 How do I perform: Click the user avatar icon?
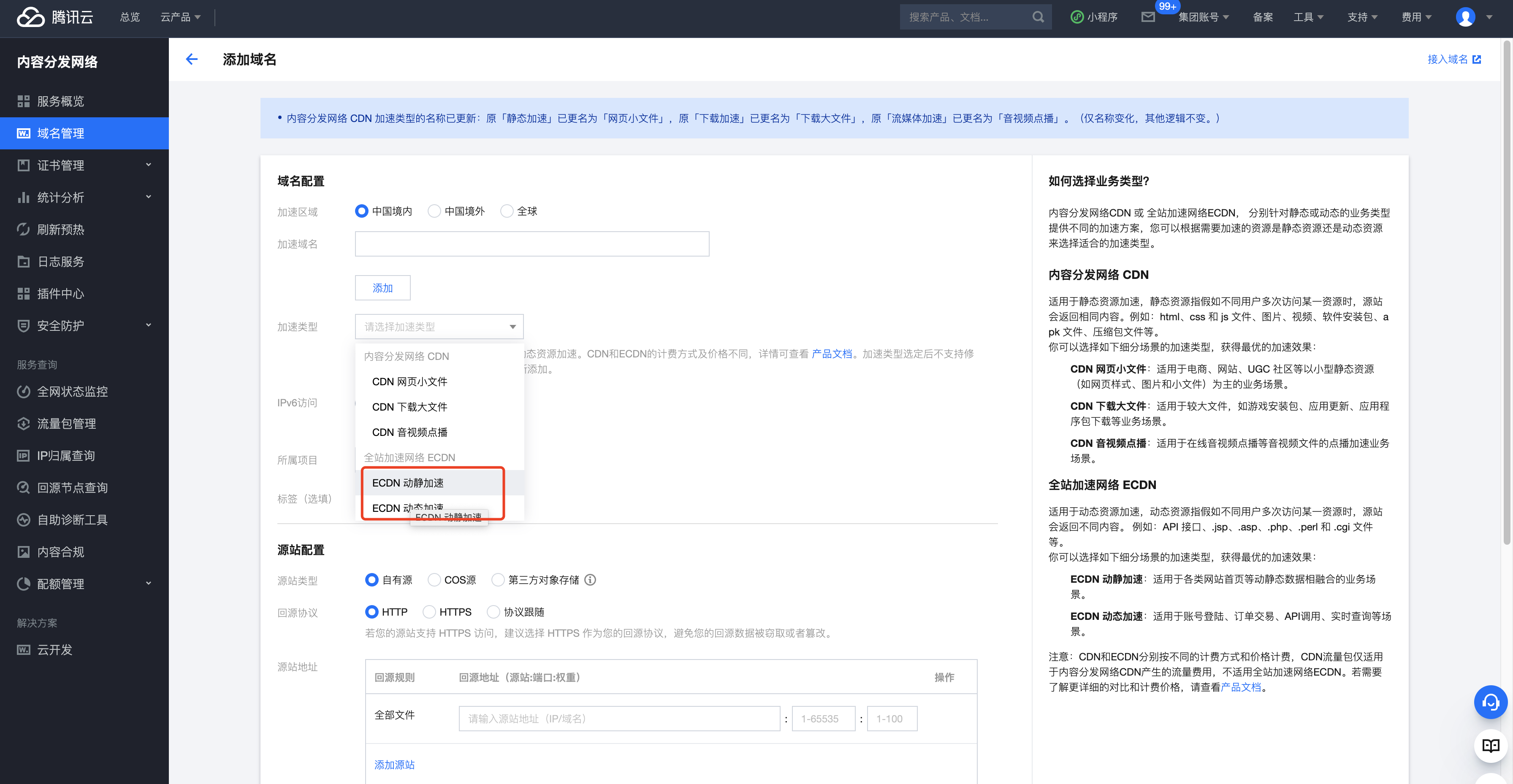pos(1465,17)
